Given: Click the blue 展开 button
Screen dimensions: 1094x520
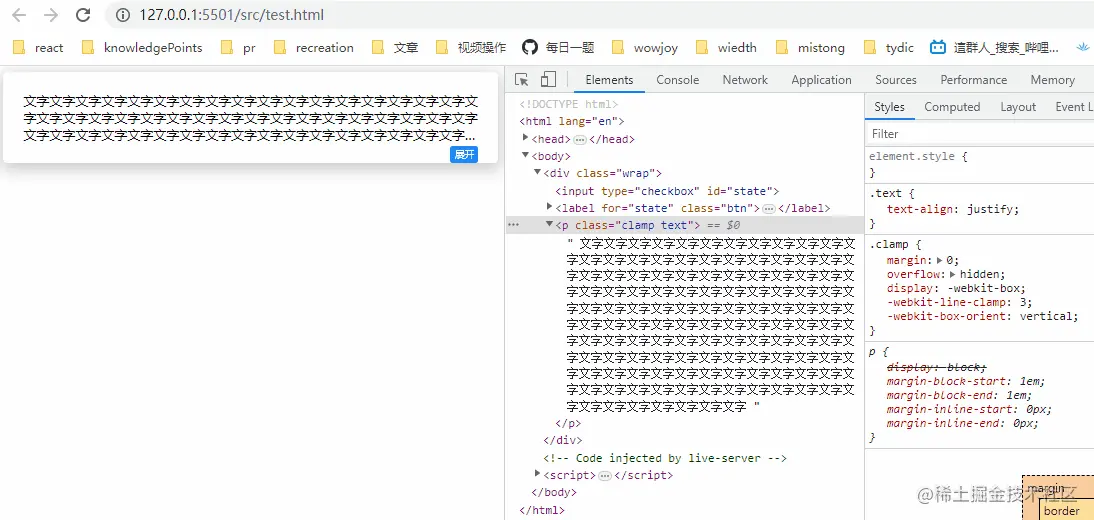Looking at the screenshot, I should pyautogui.click(x=464, y=154).
